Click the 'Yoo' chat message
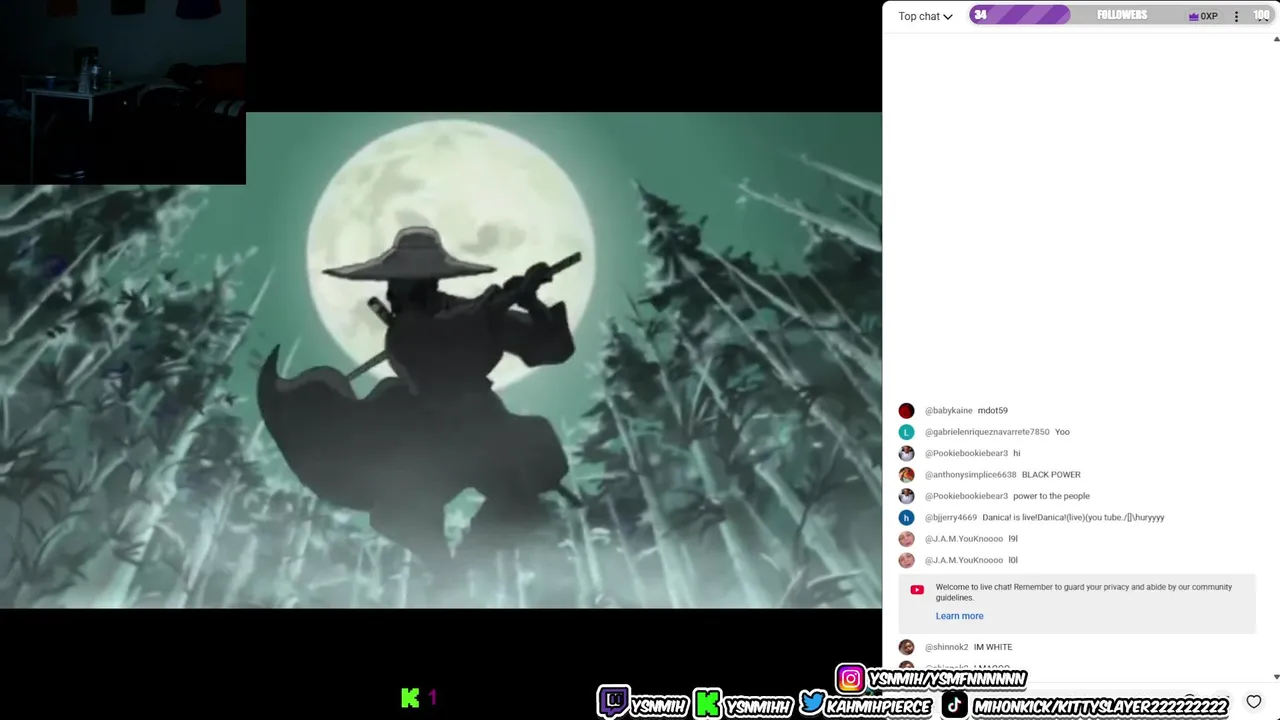Screen dimensions: 1280x720 1062,432
